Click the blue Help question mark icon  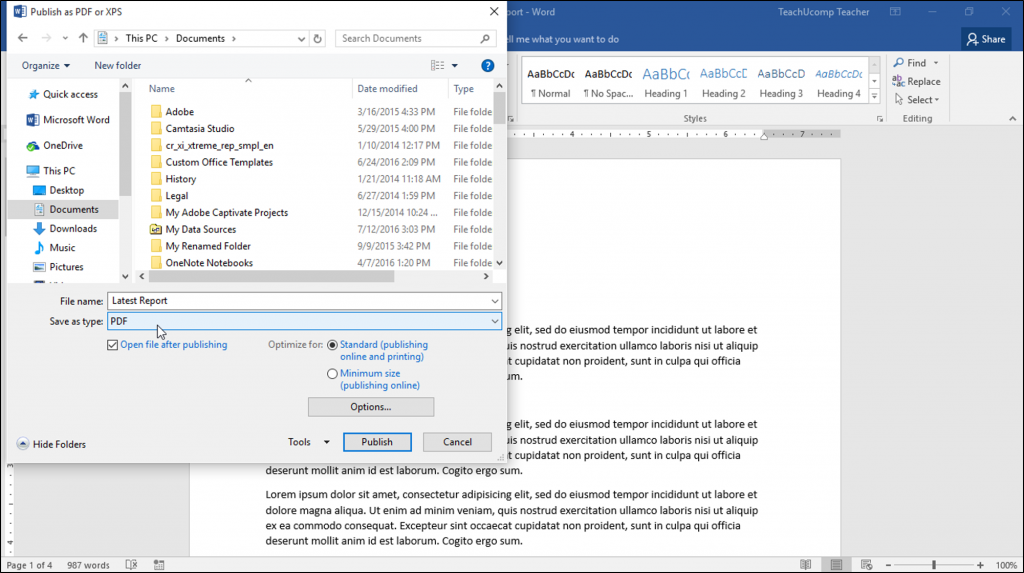pyautogui.click(x=488, y=66)
